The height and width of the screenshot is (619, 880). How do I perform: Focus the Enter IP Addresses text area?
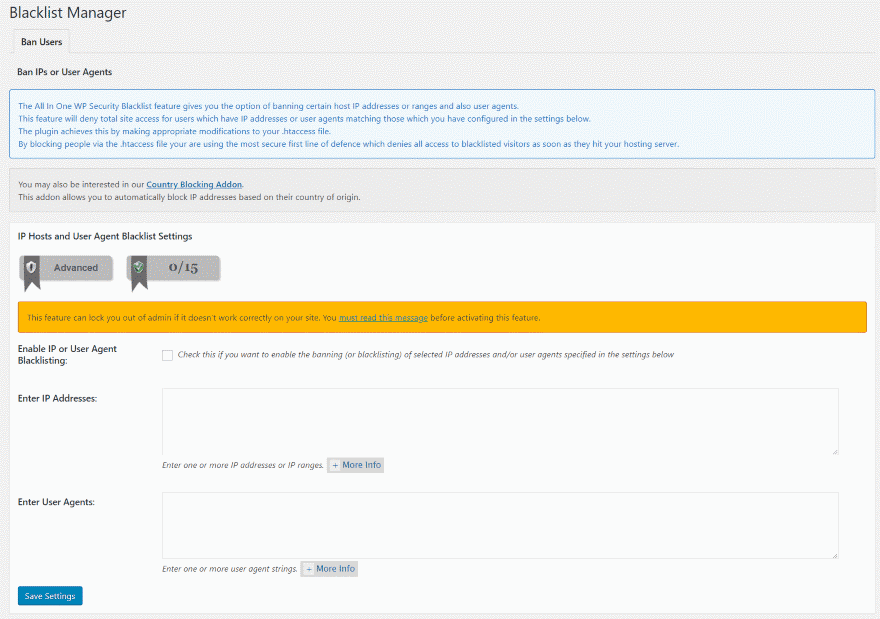pyautogui.click(x=500, y=421)
